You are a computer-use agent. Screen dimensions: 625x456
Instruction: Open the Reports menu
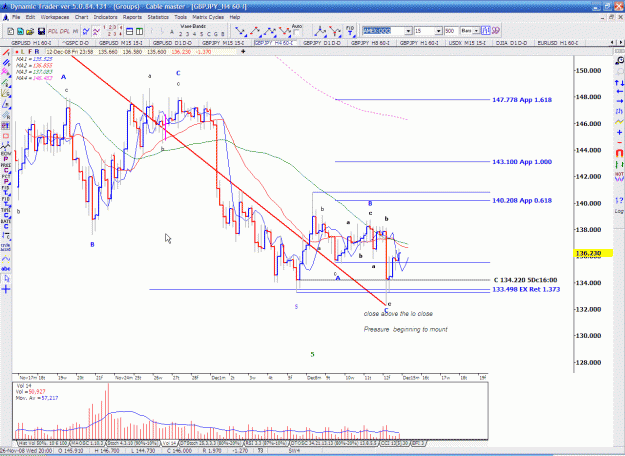click(132, 17)
